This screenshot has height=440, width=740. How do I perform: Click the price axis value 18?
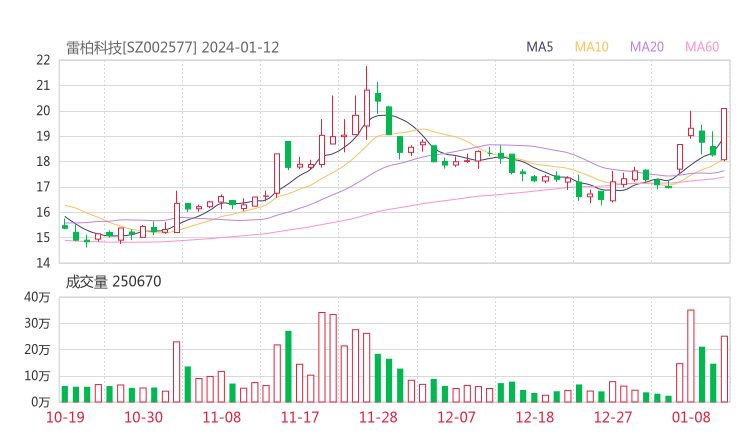43,161
